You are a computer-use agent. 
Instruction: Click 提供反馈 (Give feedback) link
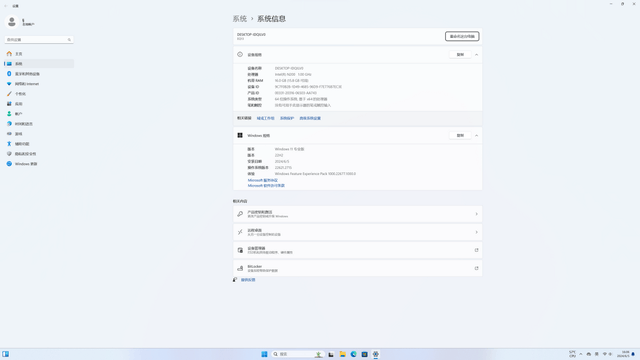point(248,280)
